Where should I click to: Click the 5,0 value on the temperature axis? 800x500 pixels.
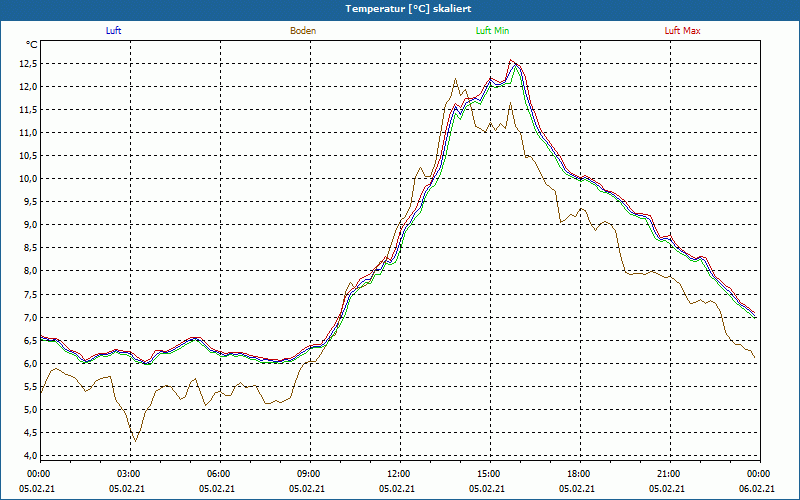click(30, 409)
